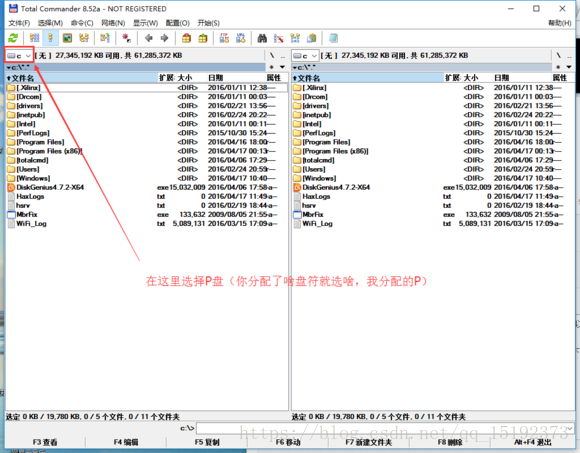Screen dimensions: 580x453
Task: Open the 开始(S) menu
Action: [x=208, y=23]
